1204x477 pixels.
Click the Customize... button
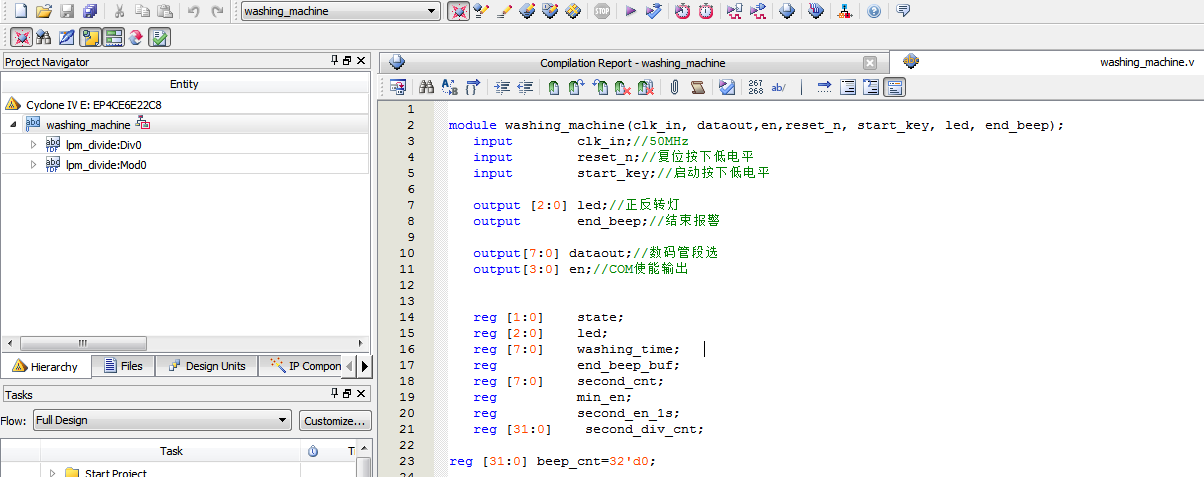point(335,421)
